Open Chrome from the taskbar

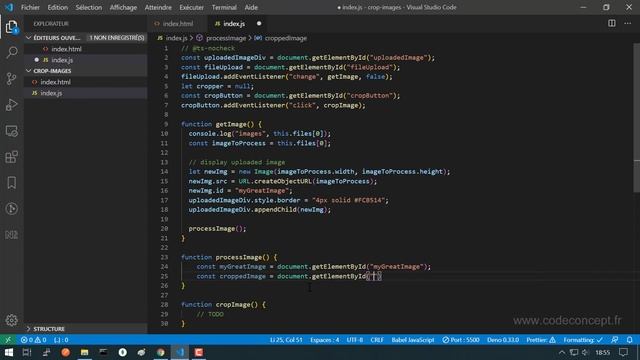pyautogui.click(x=161, y=352)
